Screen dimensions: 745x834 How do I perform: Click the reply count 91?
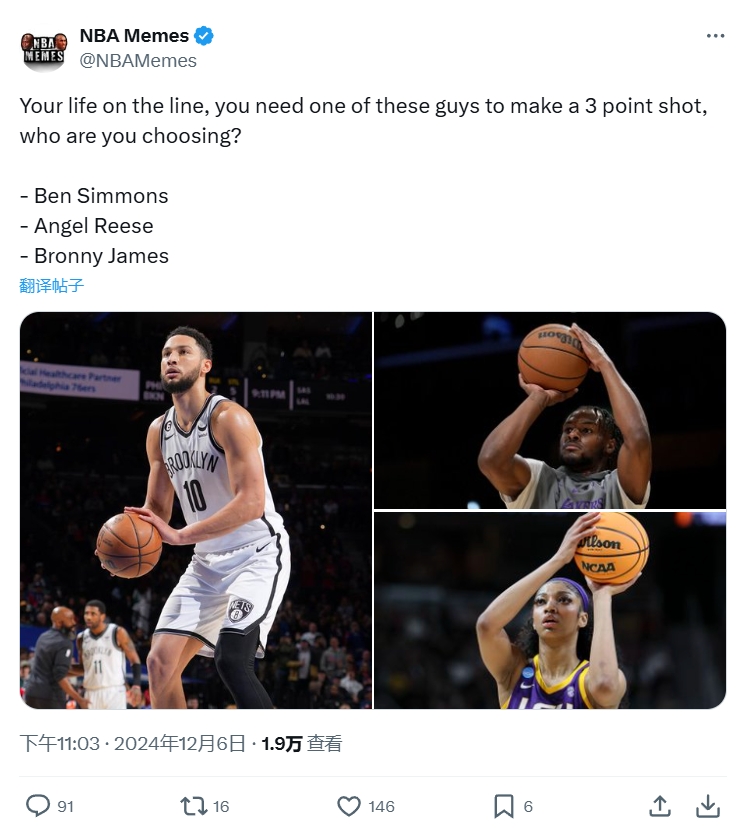coord(65,806)
